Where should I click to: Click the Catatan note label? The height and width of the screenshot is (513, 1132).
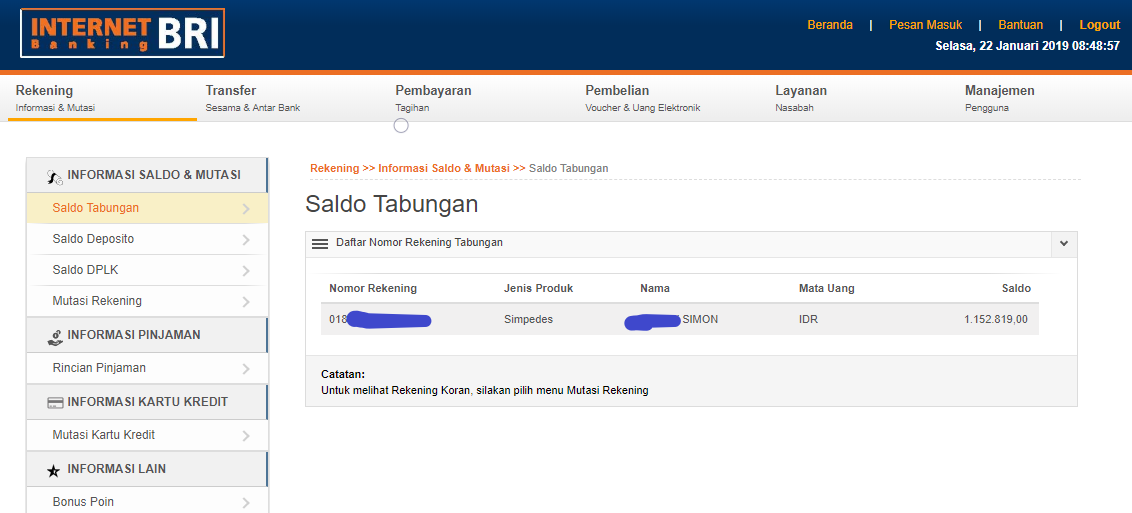point(343,374)
